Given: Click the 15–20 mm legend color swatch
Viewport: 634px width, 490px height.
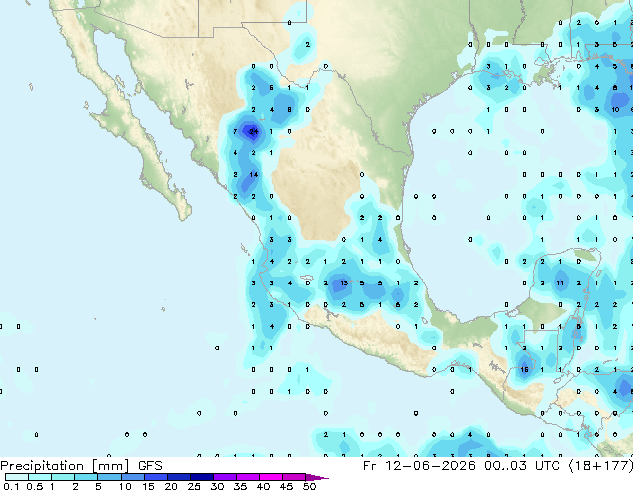Looking at the screenshot, I should (155, 477).
